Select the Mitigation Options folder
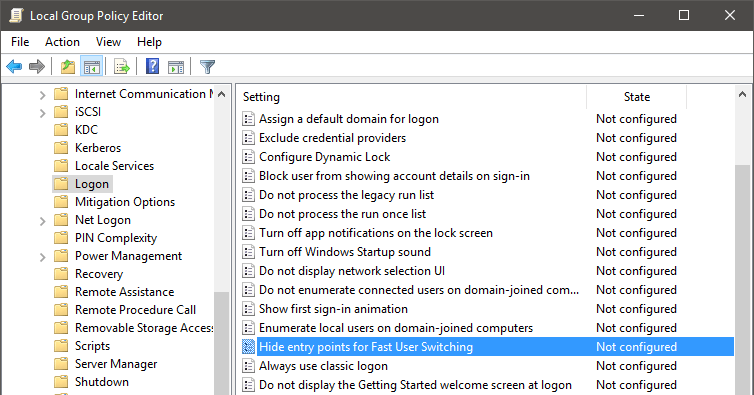Screen dimensions: 754x395 tap(125, 202)
